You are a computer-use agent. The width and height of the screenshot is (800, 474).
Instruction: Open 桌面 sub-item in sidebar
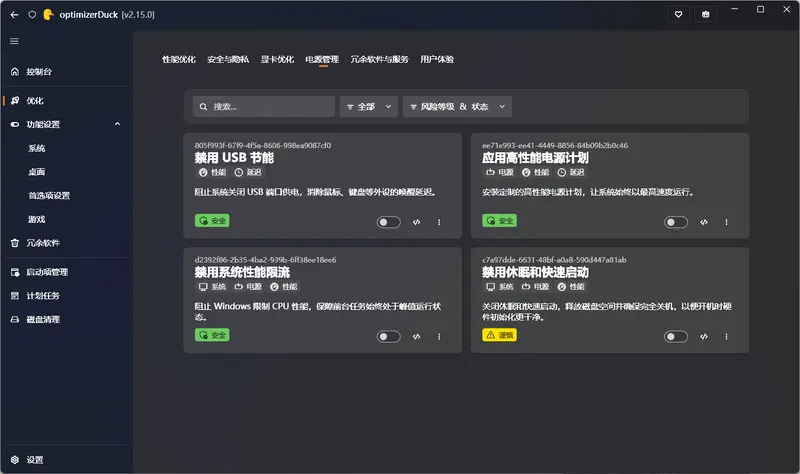pyautogui.click(x=37, y=172)
